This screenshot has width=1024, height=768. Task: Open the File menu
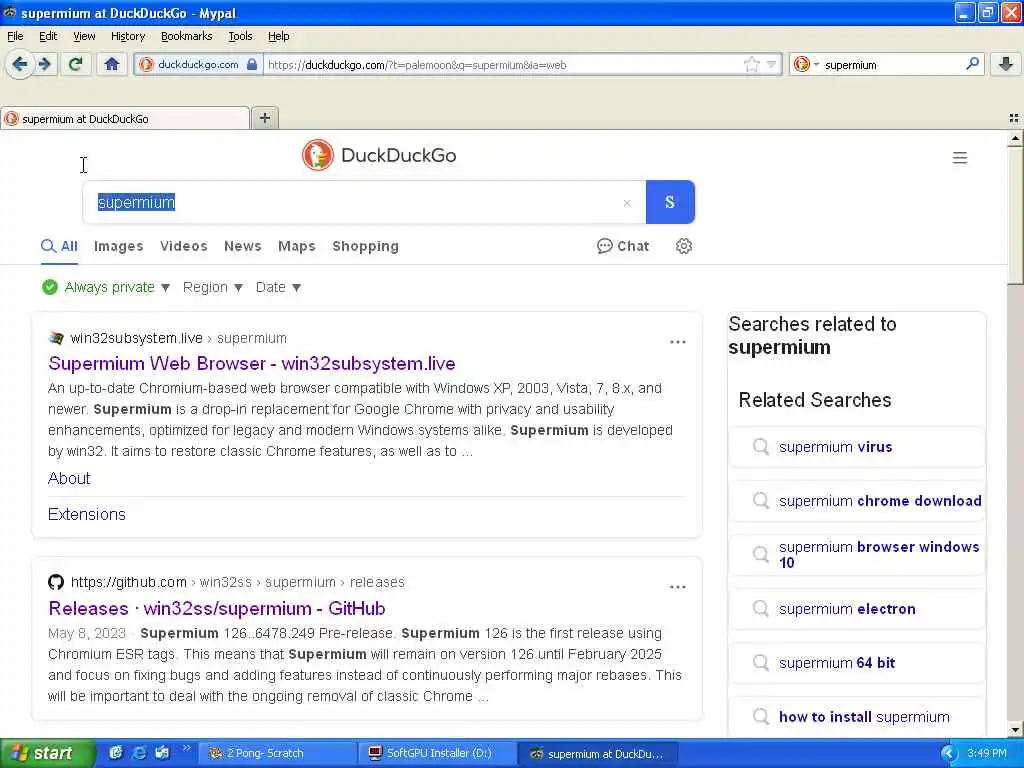coord(15,36)
